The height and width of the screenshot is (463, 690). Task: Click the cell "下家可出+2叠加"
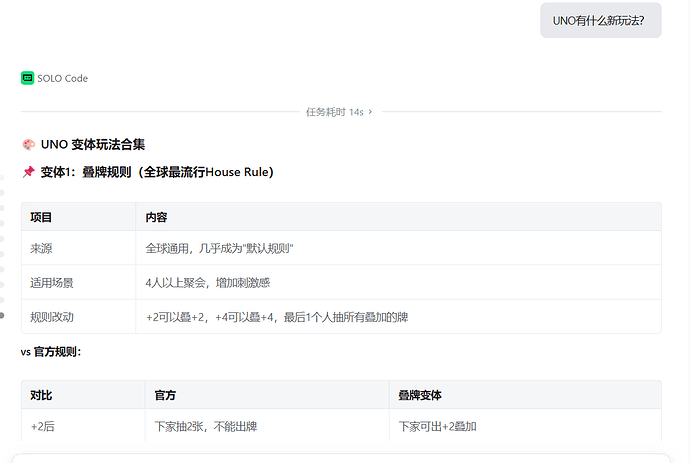coord(525,426)
